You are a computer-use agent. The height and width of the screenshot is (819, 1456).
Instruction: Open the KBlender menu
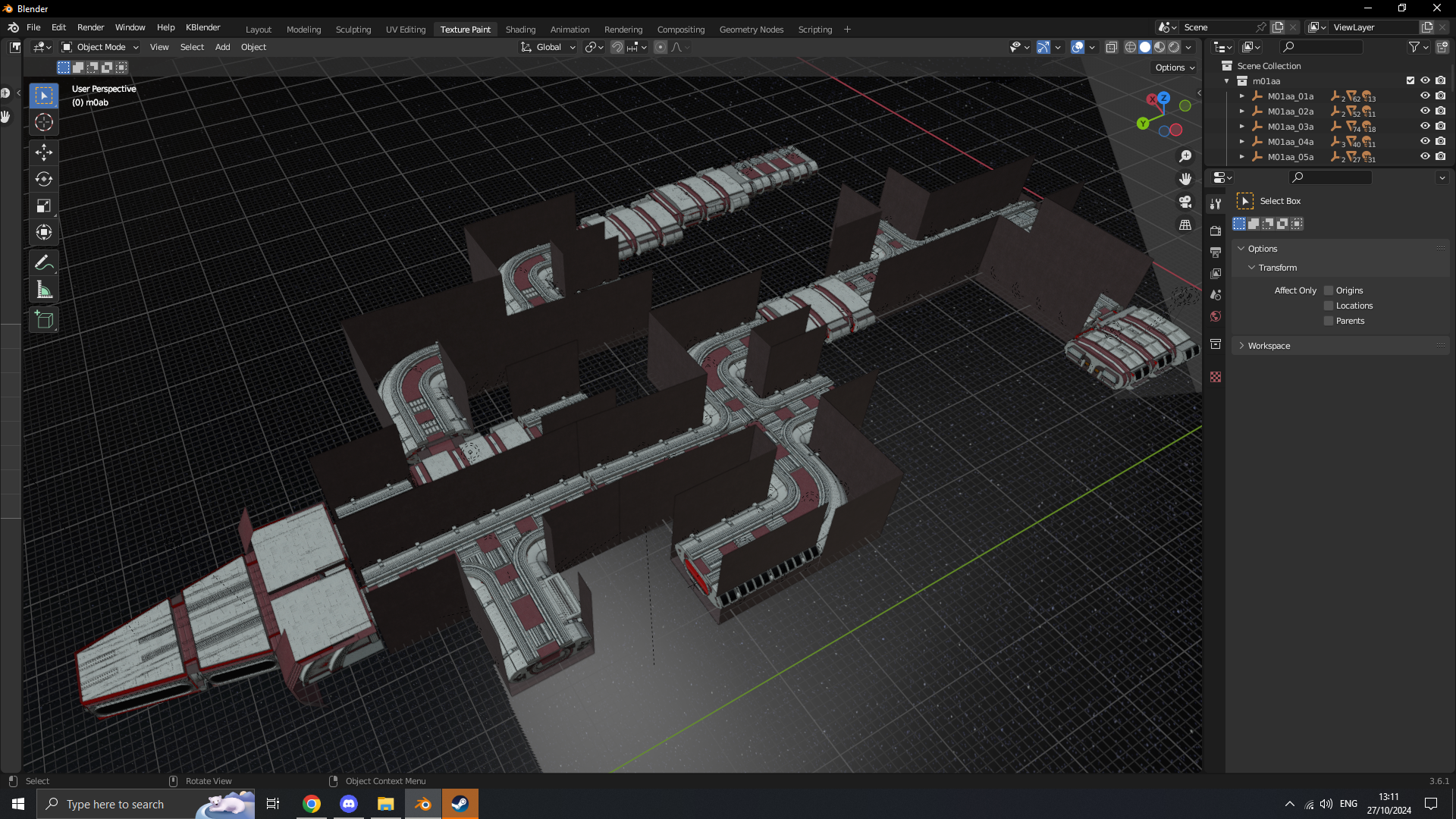(202, 27)
